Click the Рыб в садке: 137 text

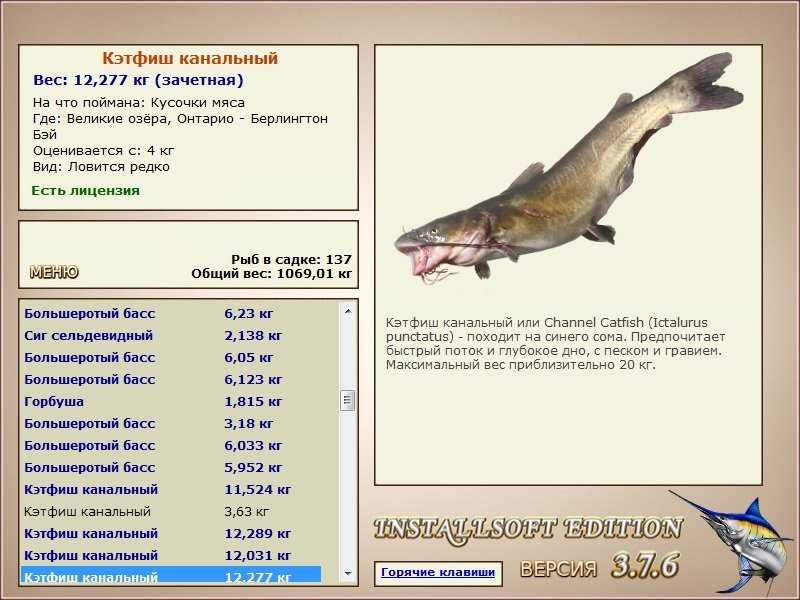click(x=291, y=259)
